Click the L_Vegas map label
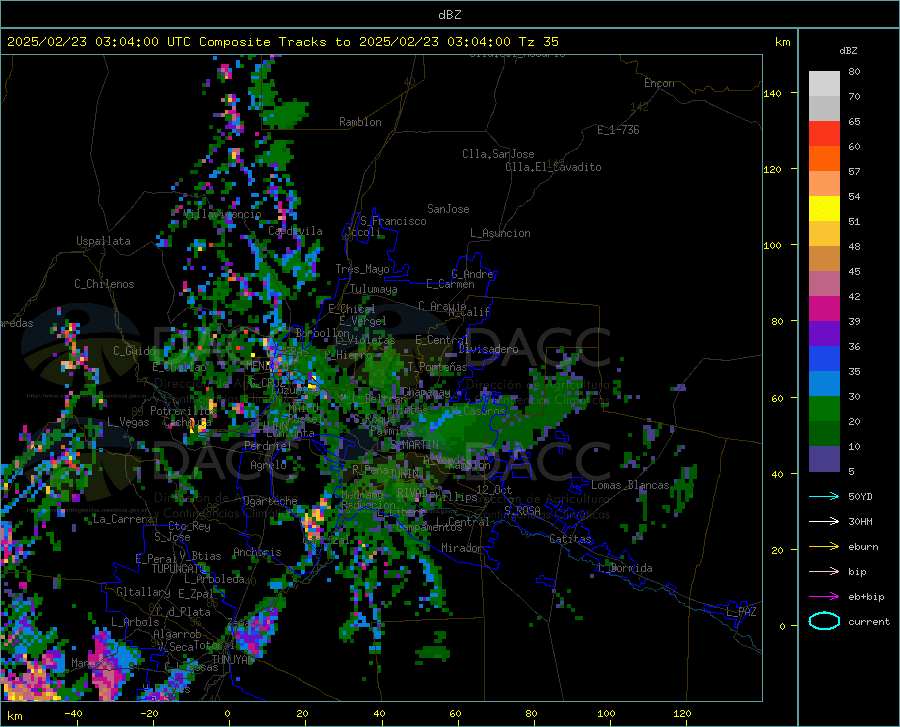The width and height of the screenshot is (900, 727). coord(128,422)
